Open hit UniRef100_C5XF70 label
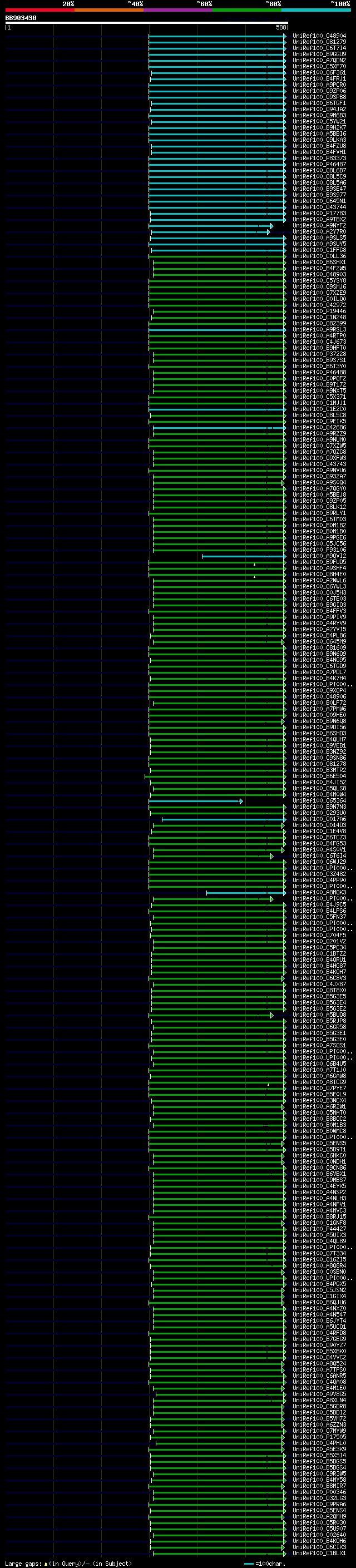This screenshot has height=1568, width=356. pos(319,66)
